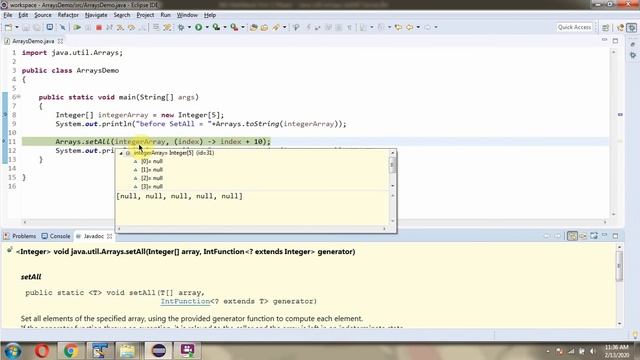640x360 pixels.
Task: Click the Windows Start button
Action: [13, 351]
